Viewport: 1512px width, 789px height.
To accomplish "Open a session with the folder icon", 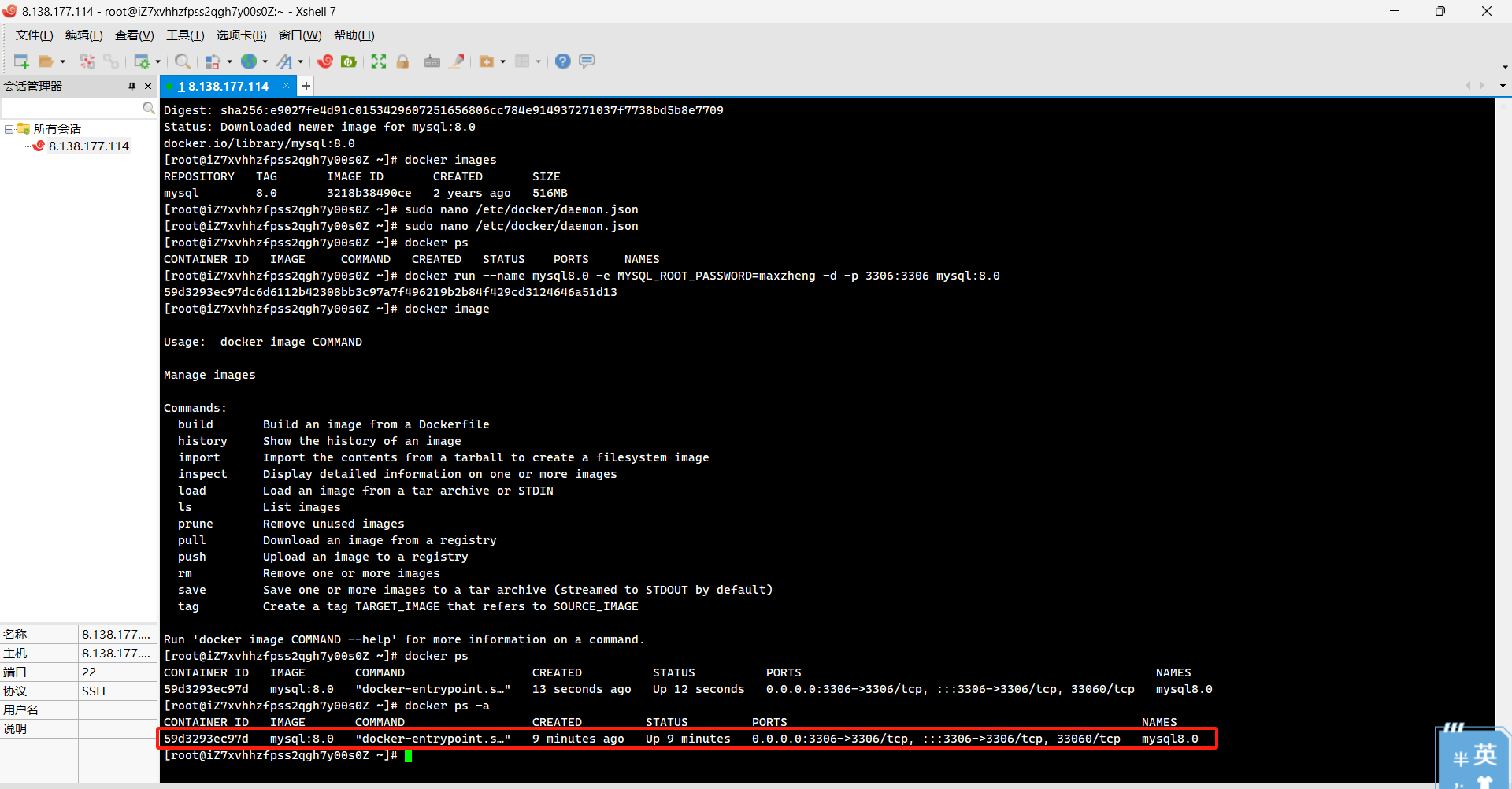I will (x=46, y=61).
